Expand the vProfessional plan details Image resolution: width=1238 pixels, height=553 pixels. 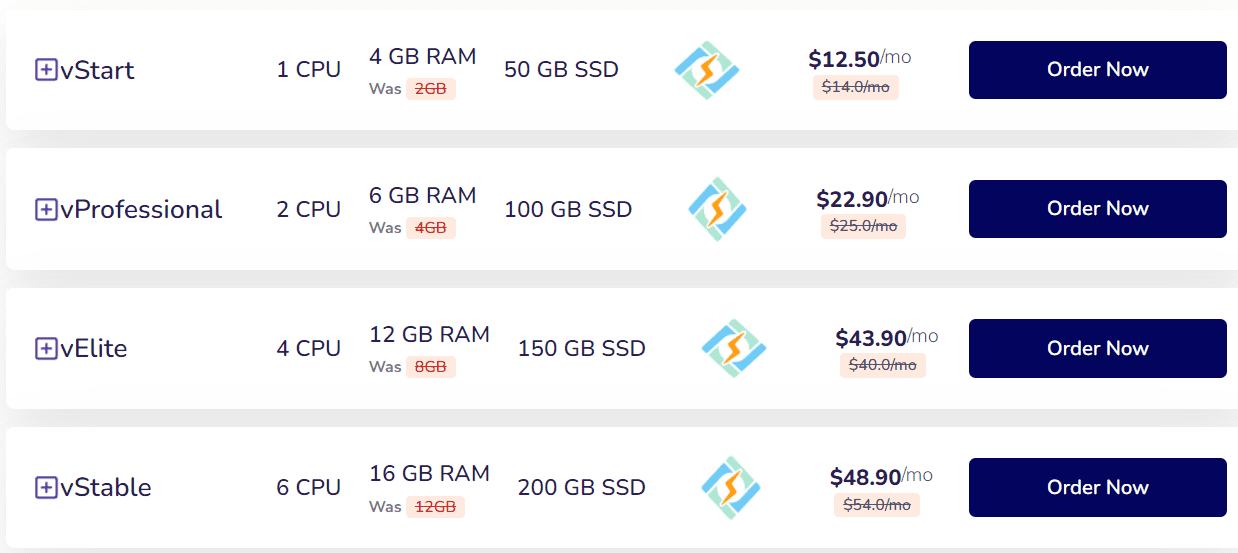pyautogui.click(x=46, y=209)
